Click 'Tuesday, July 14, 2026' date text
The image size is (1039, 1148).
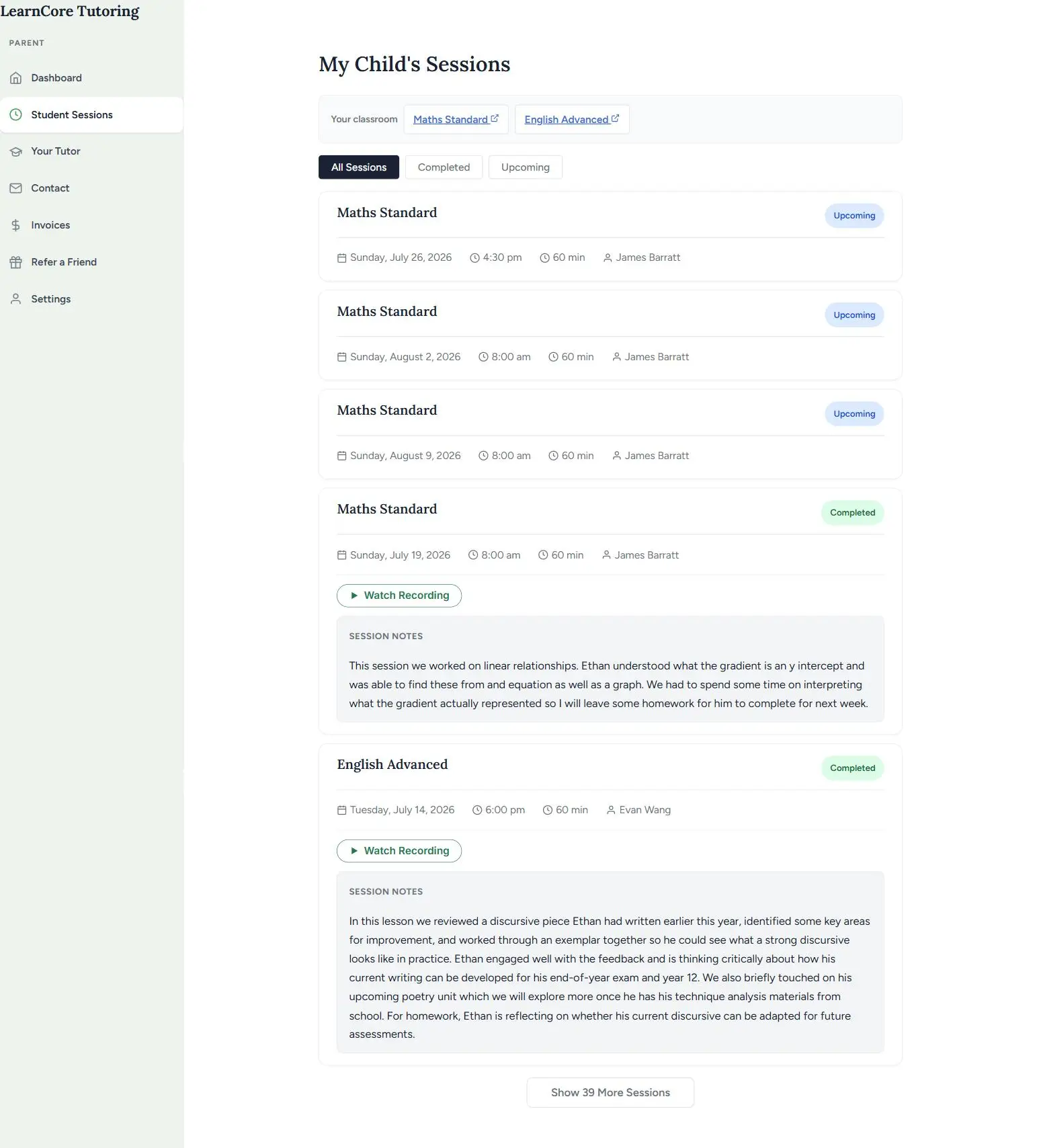pyautogui.click(x=402, y=811)
